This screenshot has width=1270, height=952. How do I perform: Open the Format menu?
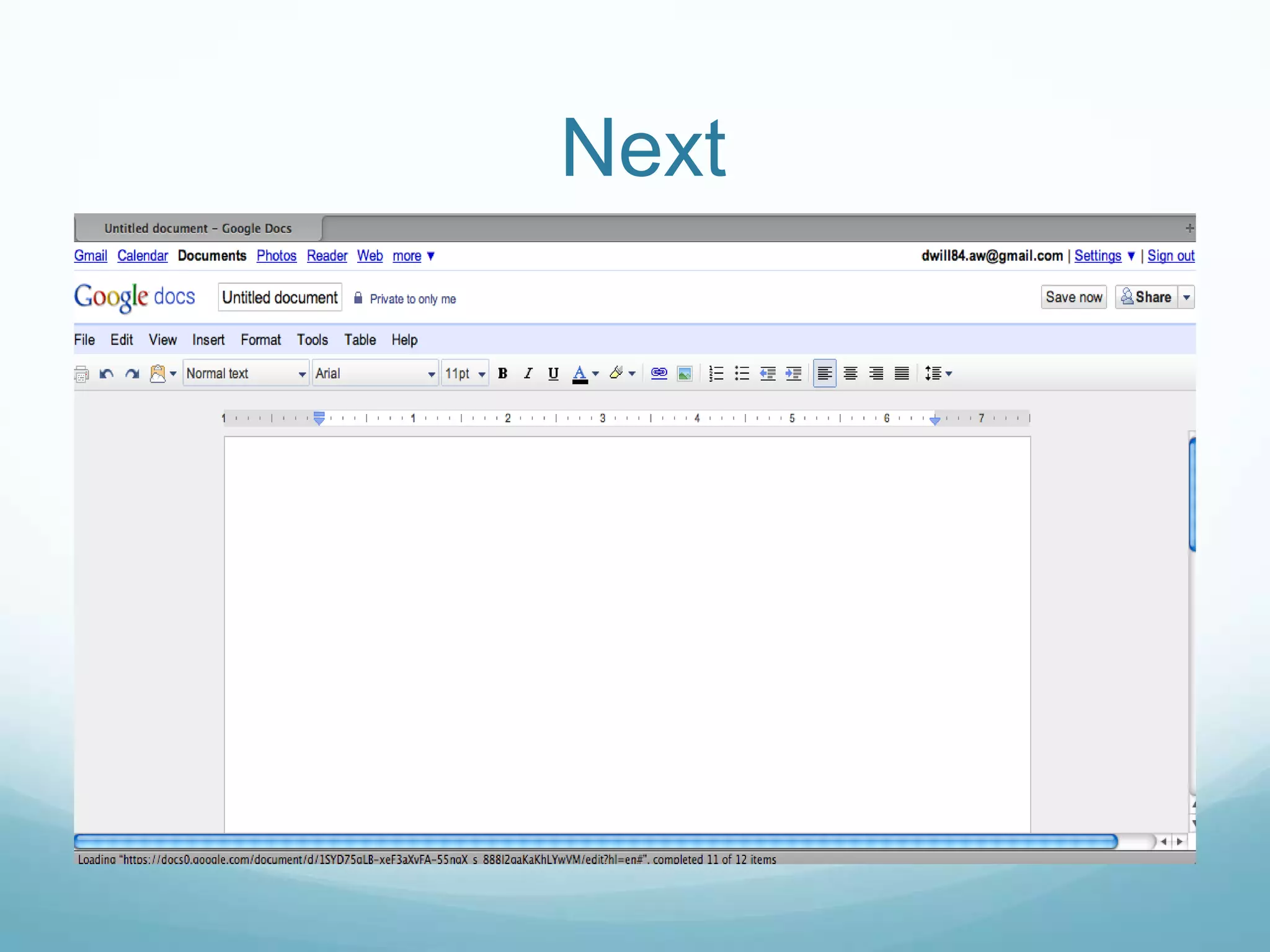pos(260,340)
